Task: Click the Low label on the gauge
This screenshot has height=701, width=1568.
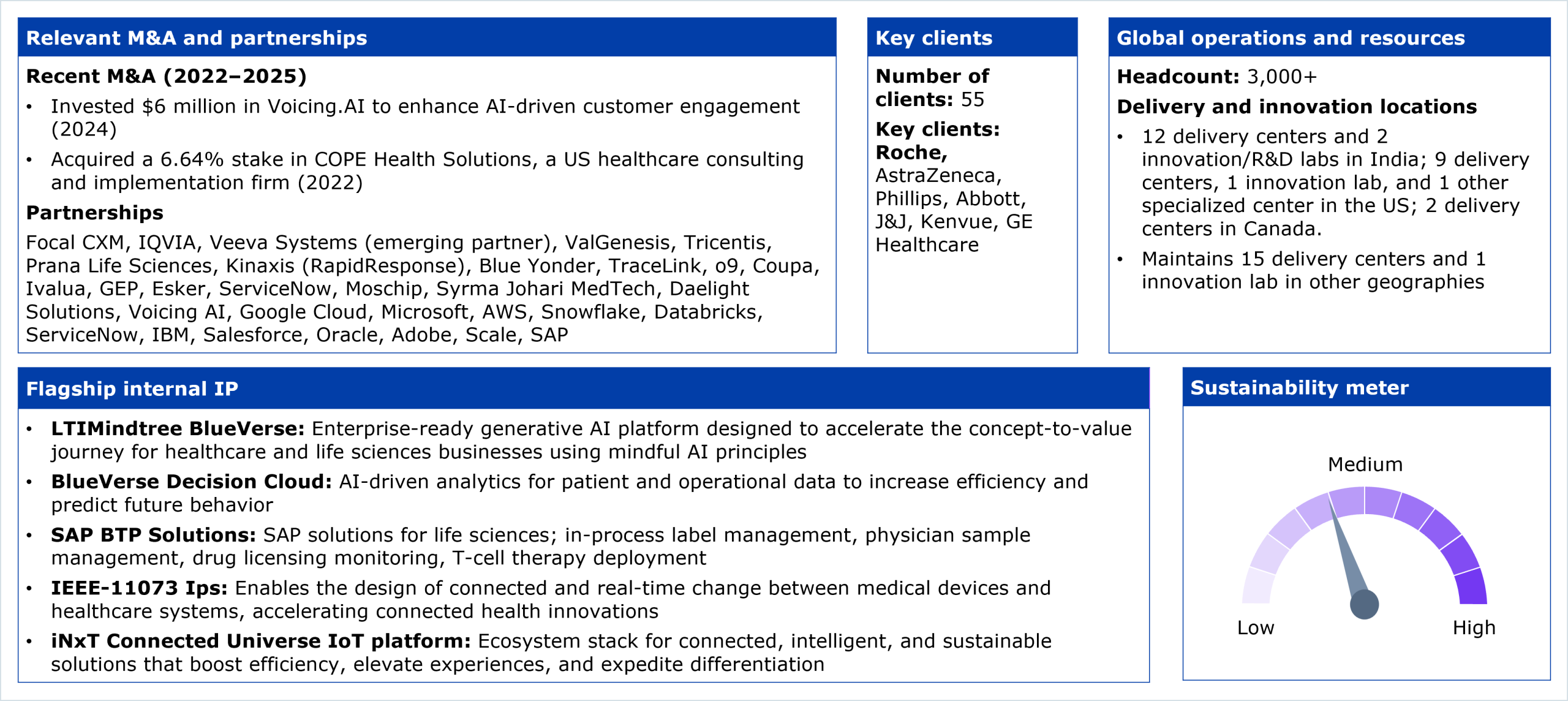Action: (x=1255, y=627)
